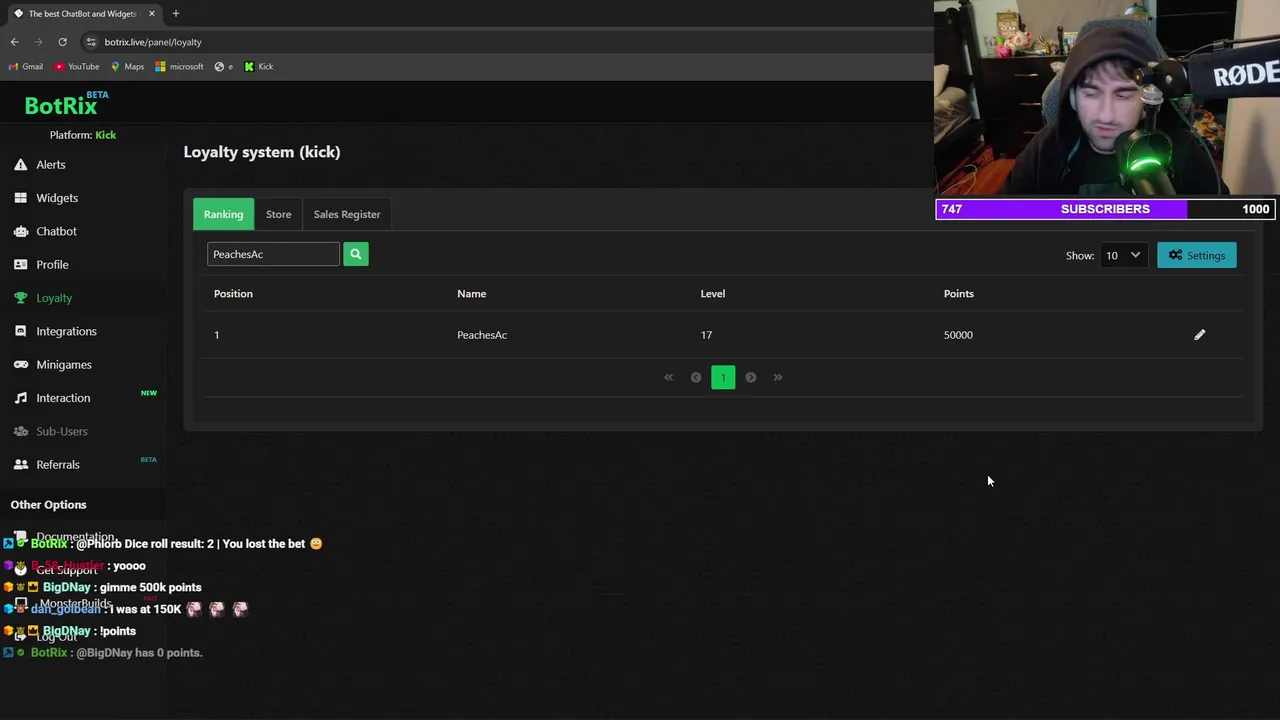Viewport: 1280px width, 720px height.
Task: Click the site info icon in address bar
Action: click(x=91, y=42)
